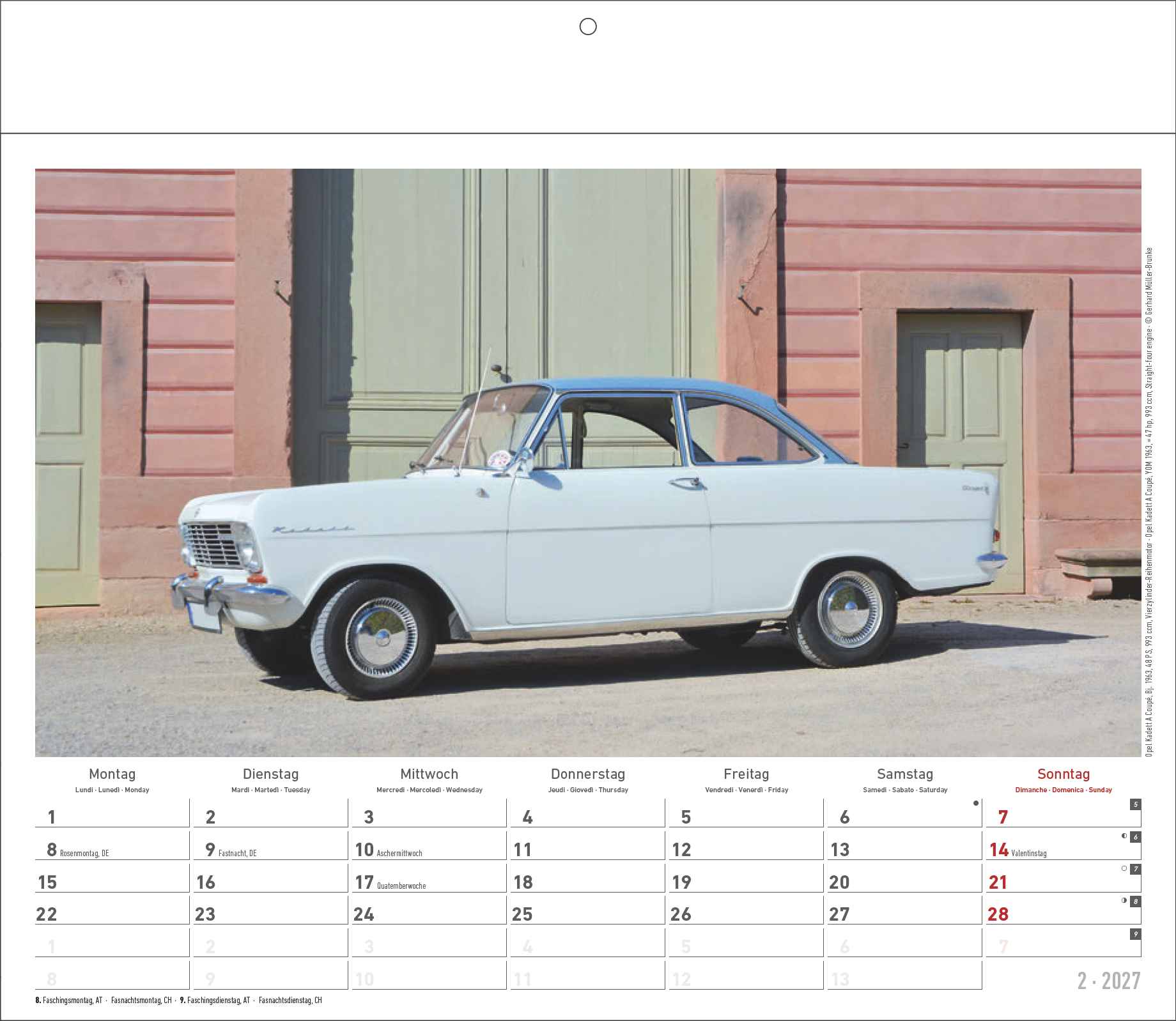Click the Mittwoch column header
Viewport: 1176px width, 1021px height.
(x=429, y=774)
